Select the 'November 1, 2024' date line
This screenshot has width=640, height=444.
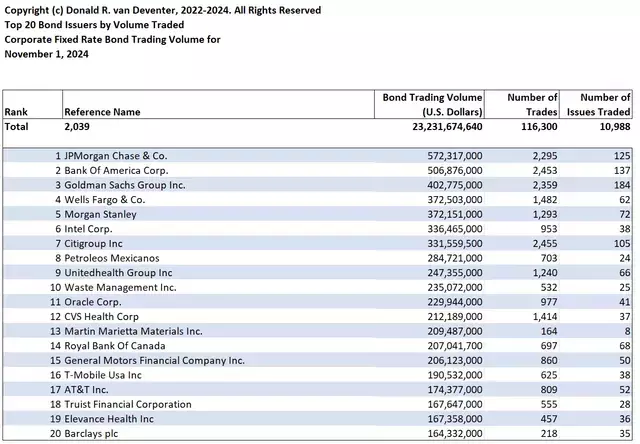pyautogui.click(x=47, y=54)
